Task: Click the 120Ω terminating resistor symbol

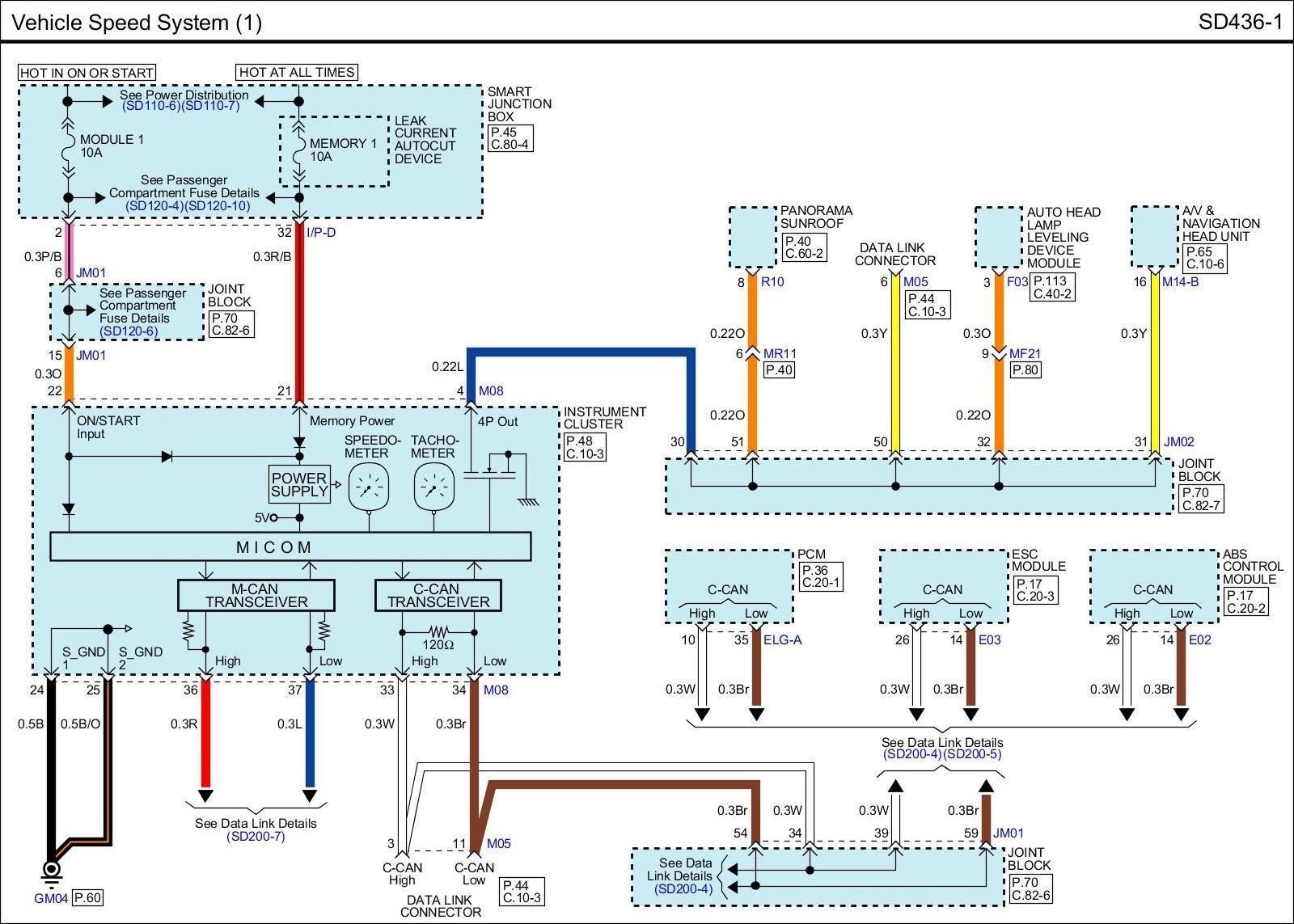Action: click(x=438, y=631)
